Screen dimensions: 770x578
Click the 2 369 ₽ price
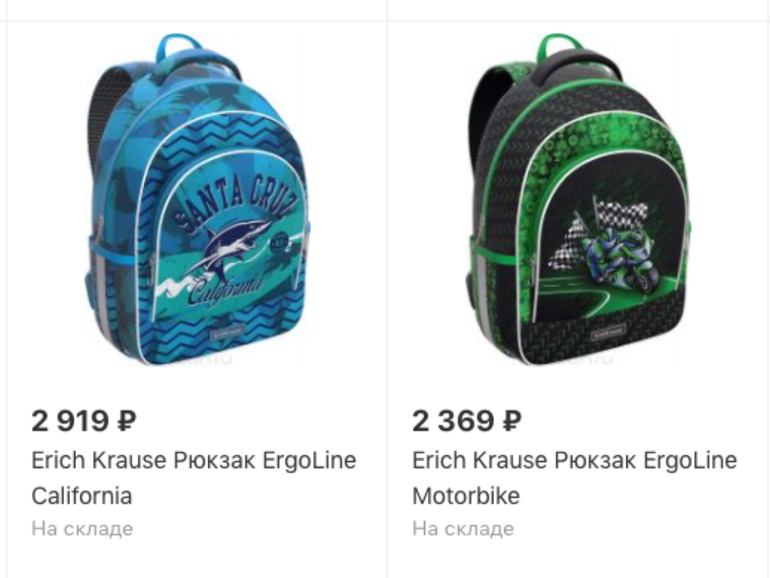(467, 421)
